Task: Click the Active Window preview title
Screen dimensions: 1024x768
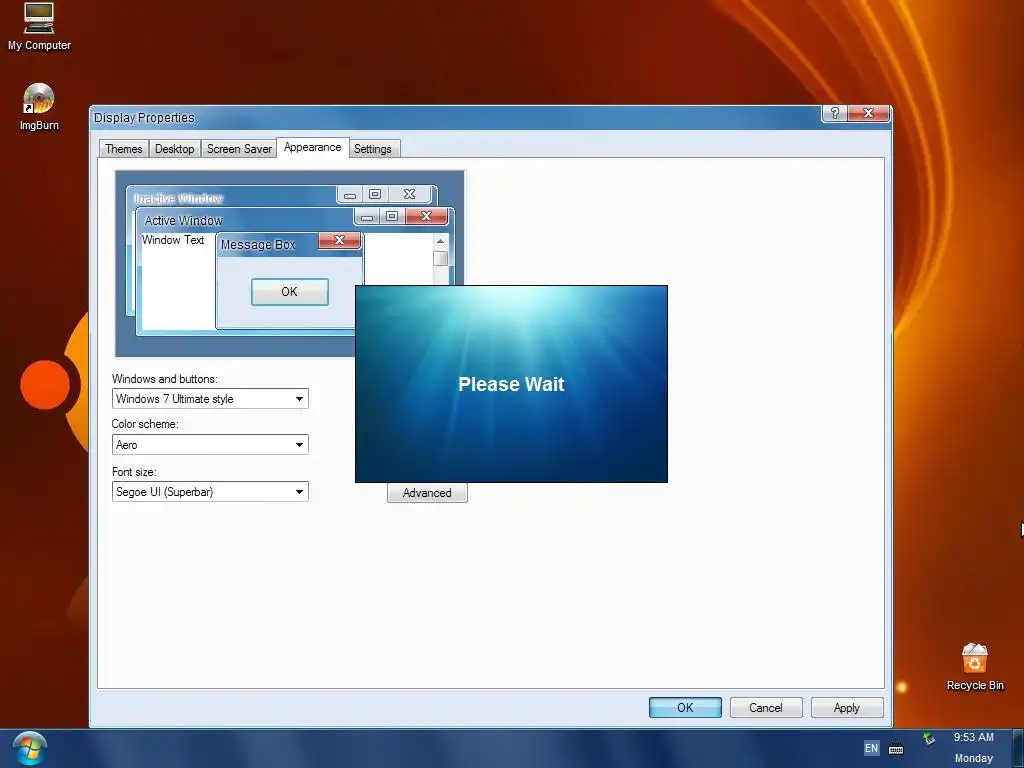Action: tap(184, 221)
